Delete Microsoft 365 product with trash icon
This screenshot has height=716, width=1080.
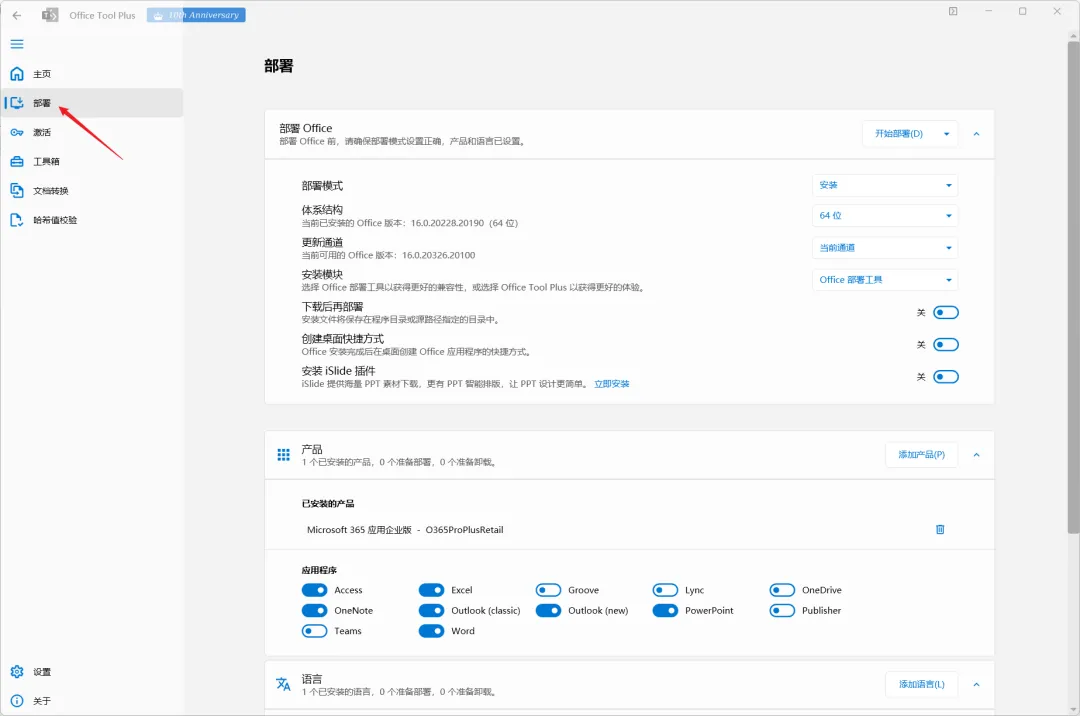(940, 529)
